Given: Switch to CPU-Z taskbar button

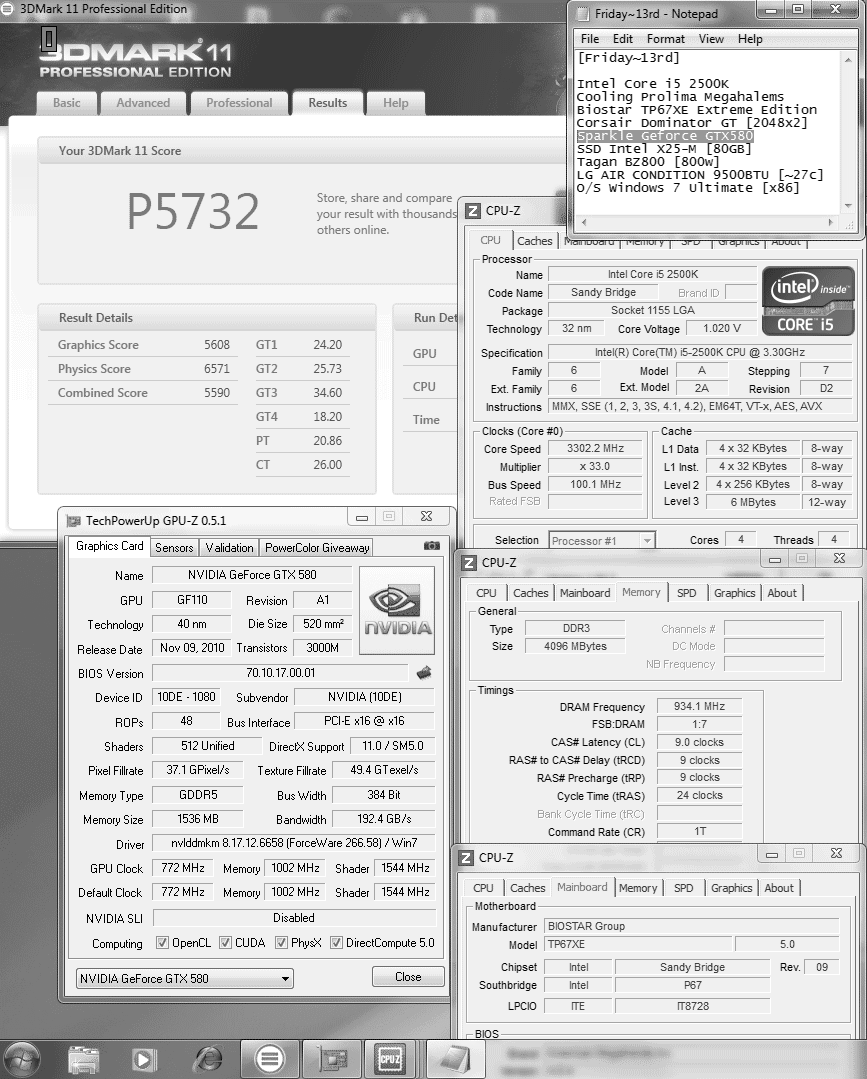Looking at the screenshot, I should pos(391,1059).
